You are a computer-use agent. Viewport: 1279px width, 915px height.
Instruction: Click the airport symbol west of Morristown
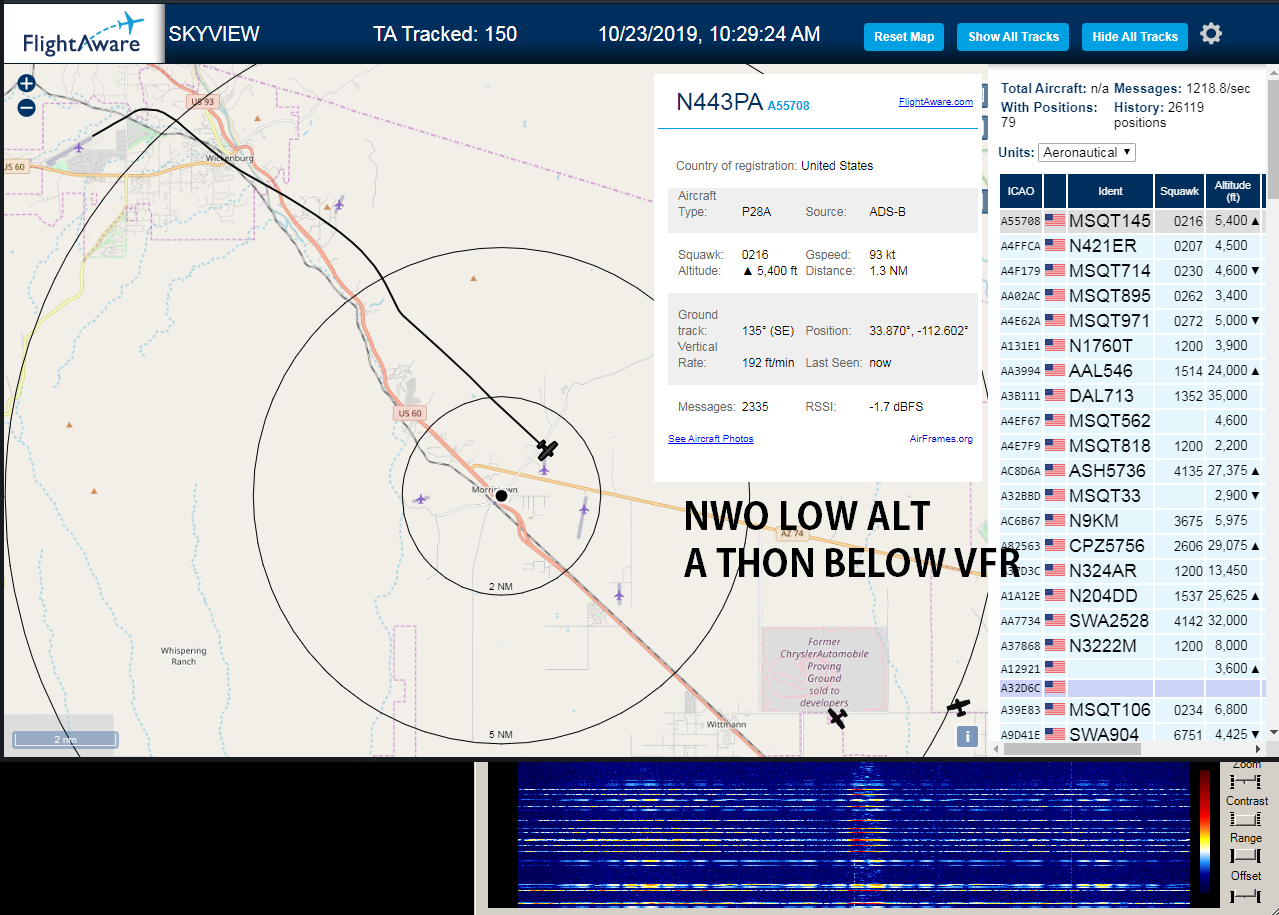click(421, 498)
